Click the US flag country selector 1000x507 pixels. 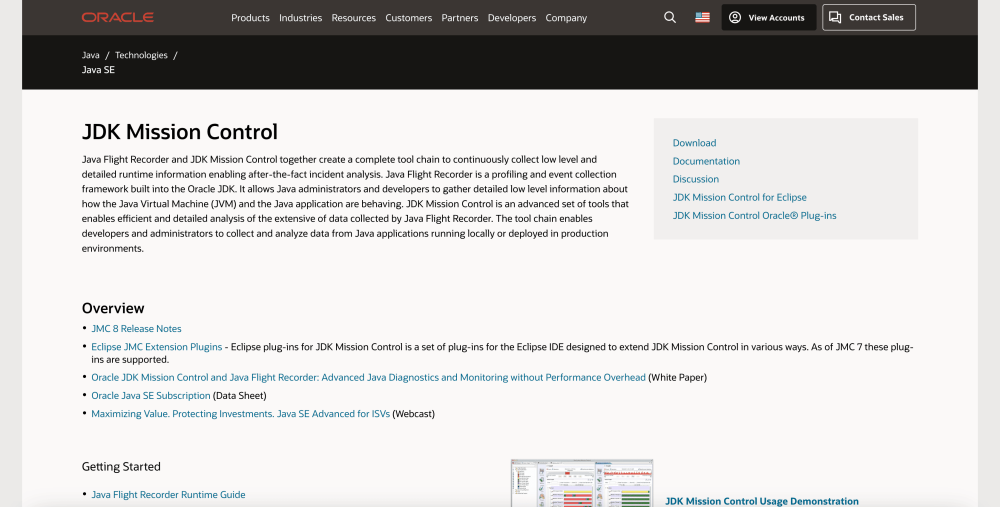pyautogui.click(x=702, y=17)
